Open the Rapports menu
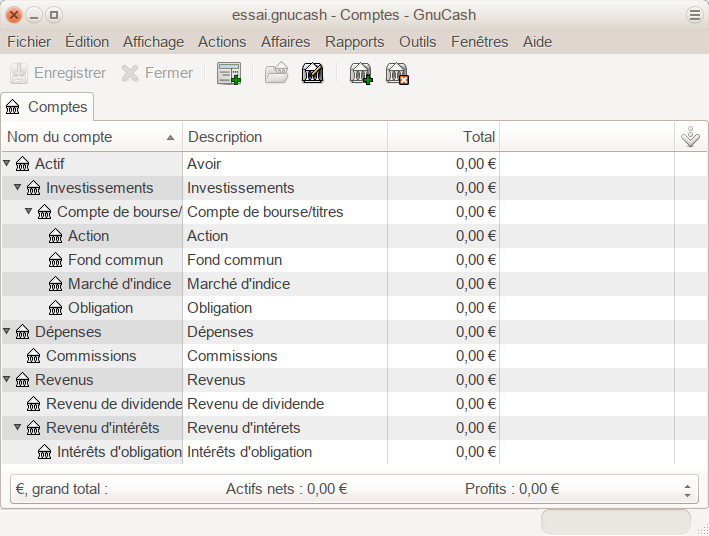Image resolution: width=709 pixels, height=536 pixels. (x=354, y=42)
